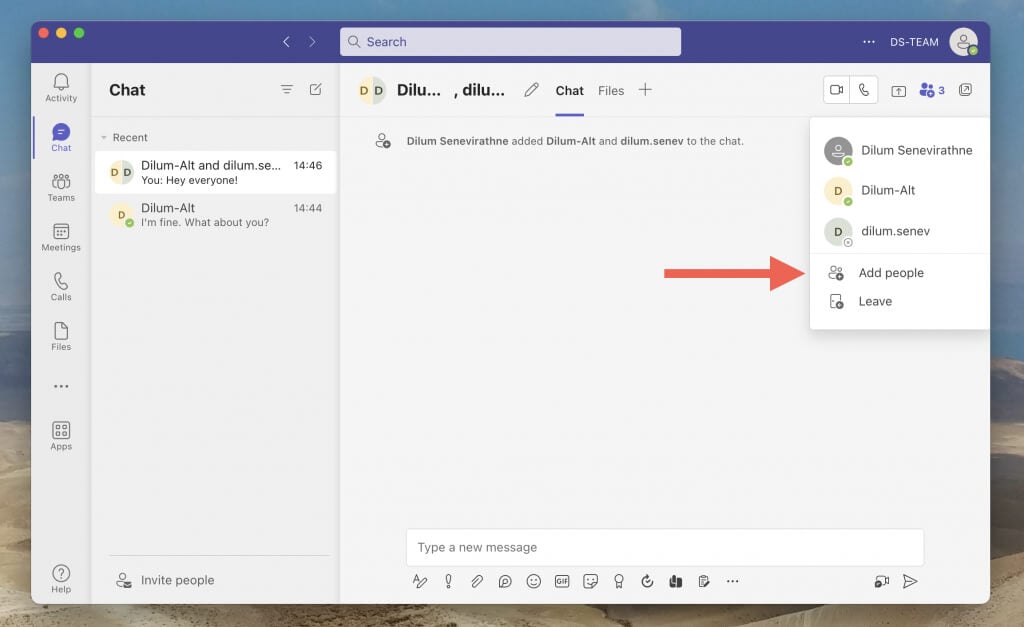Open the emoji picker

(534, 581)
